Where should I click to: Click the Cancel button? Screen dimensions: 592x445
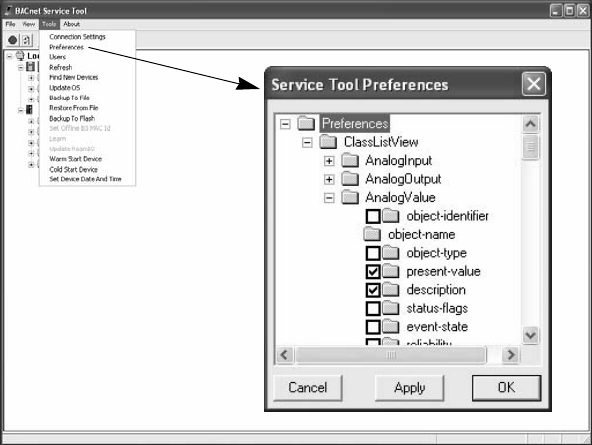pyautogui.click(x=308, y=388)
